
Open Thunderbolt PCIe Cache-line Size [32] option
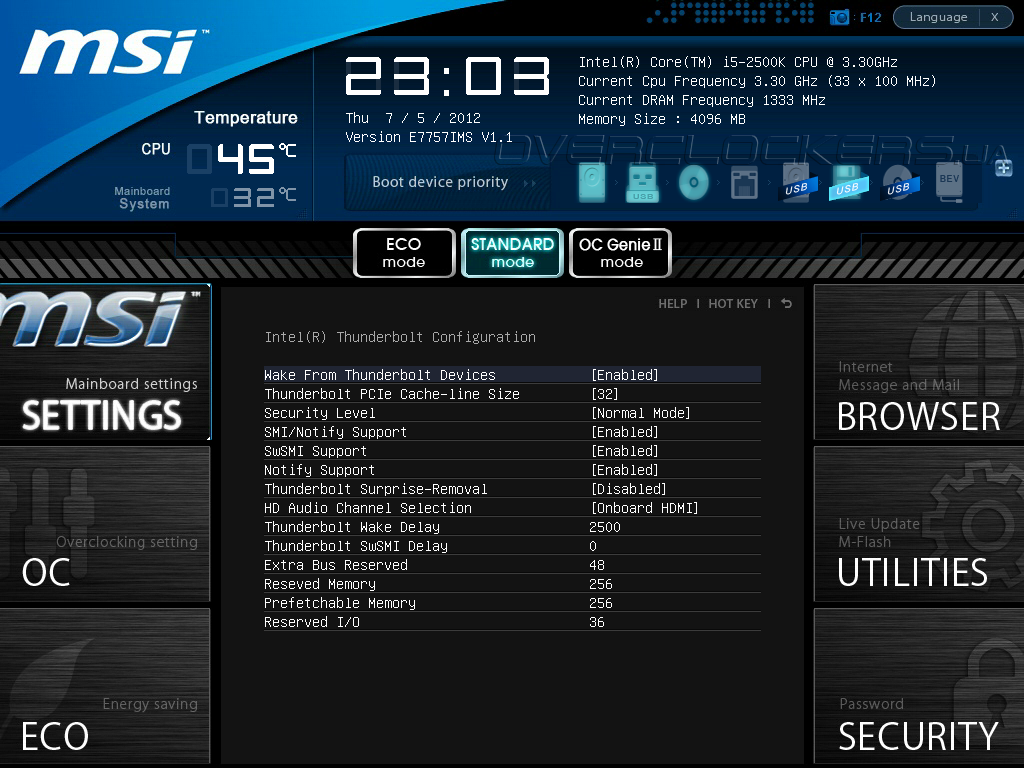point(605,394)
